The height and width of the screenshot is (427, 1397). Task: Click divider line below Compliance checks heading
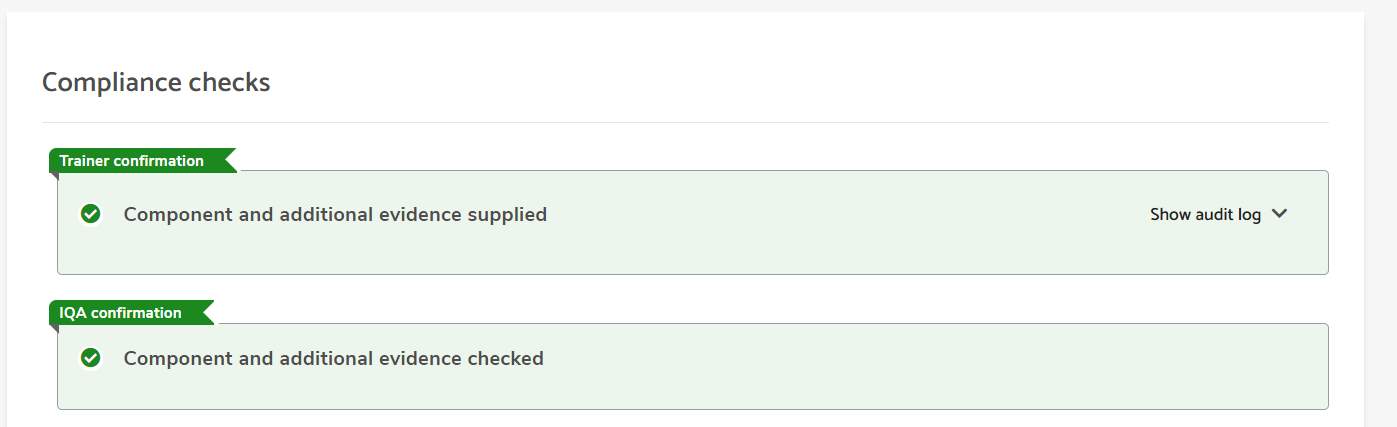(685, 122)
